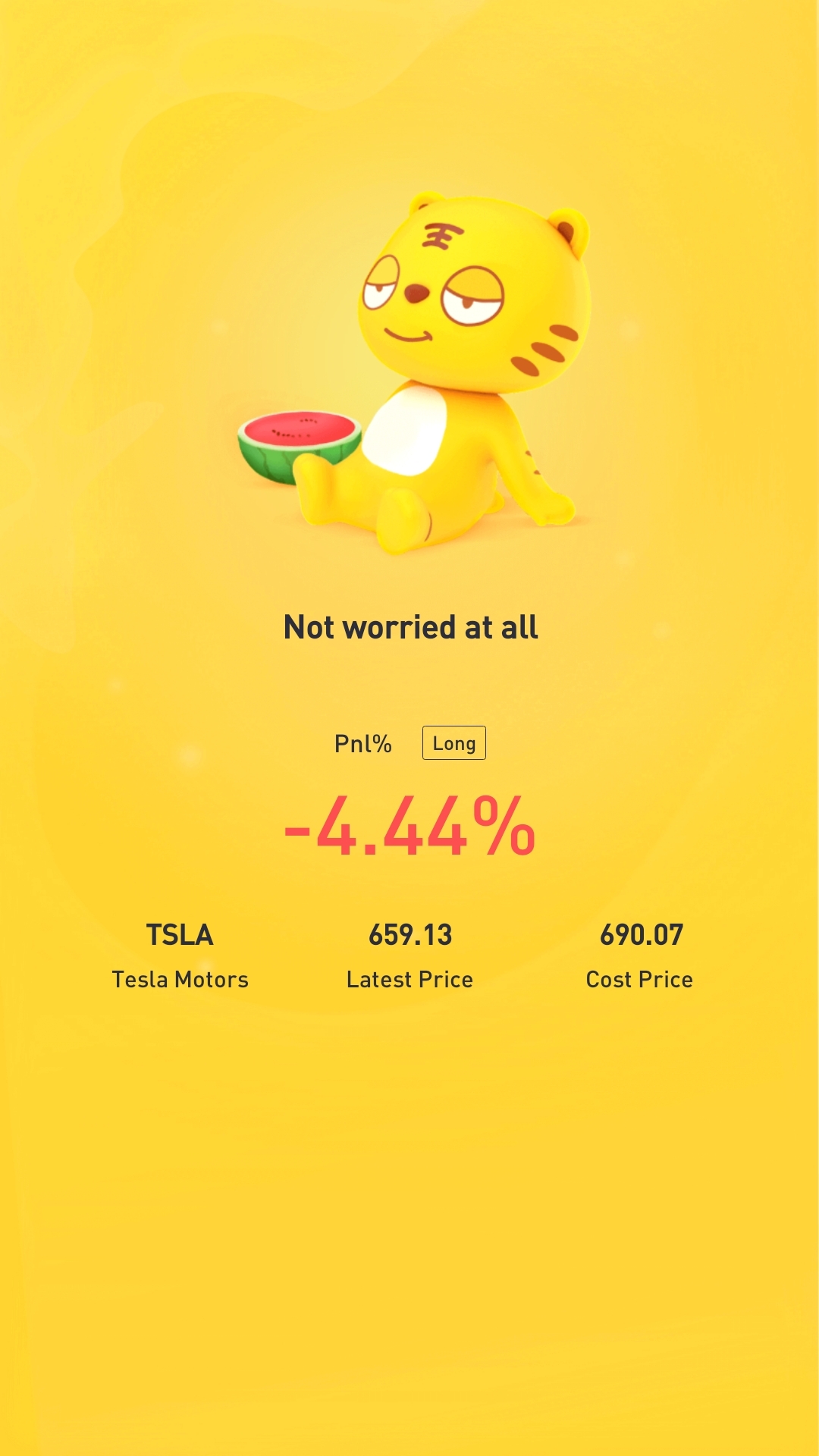Click the Pnl% label

pos(363,744)
